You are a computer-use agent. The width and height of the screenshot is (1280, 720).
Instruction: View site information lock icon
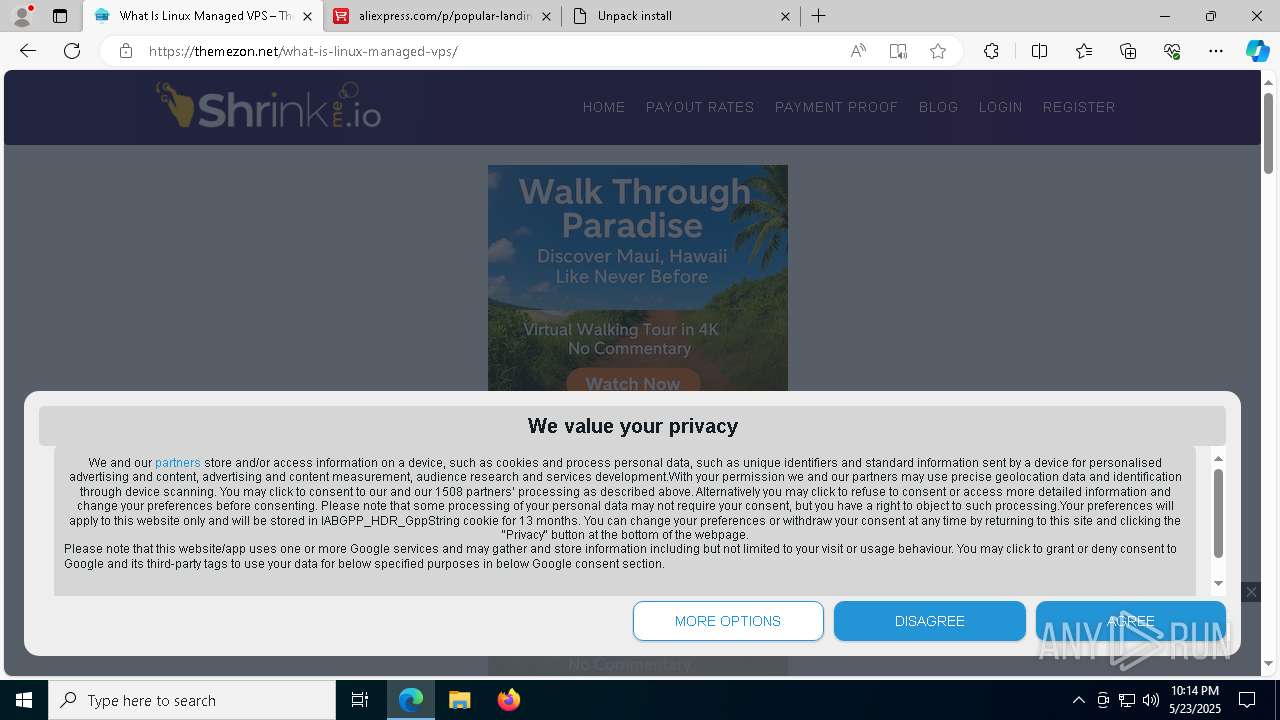tap(126, 51)
